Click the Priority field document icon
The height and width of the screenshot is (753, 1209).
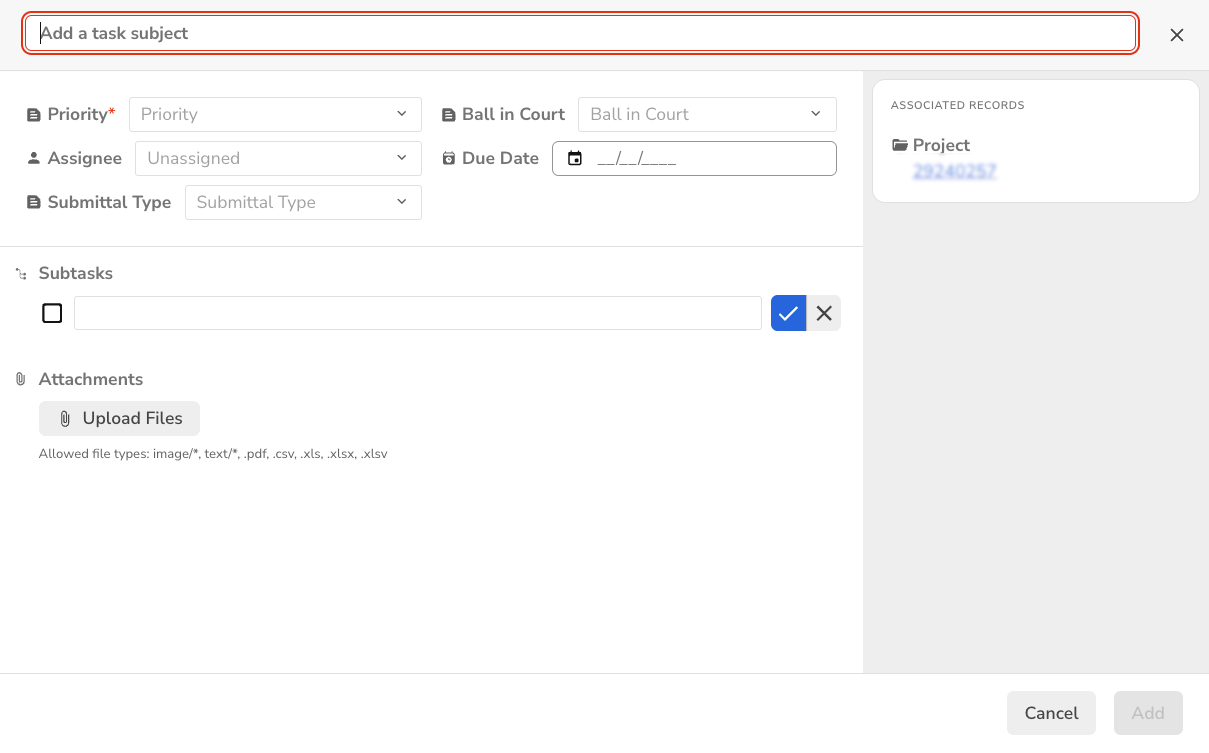coord(34,115)
